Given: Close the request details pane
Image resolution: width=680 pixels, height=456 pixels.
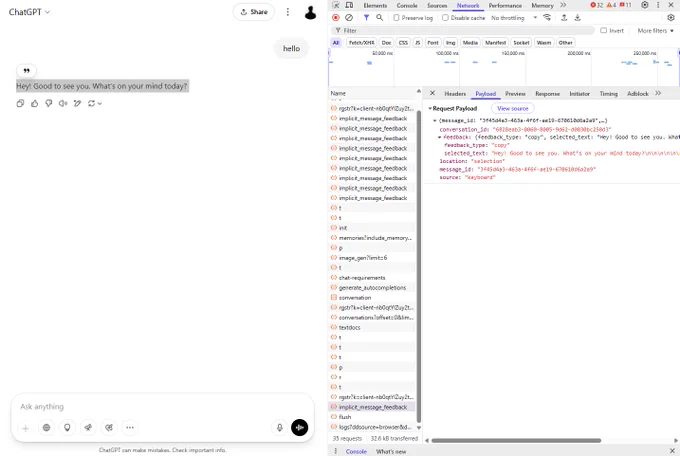Looking at the screenshot, I should click(x=432, y=93).
